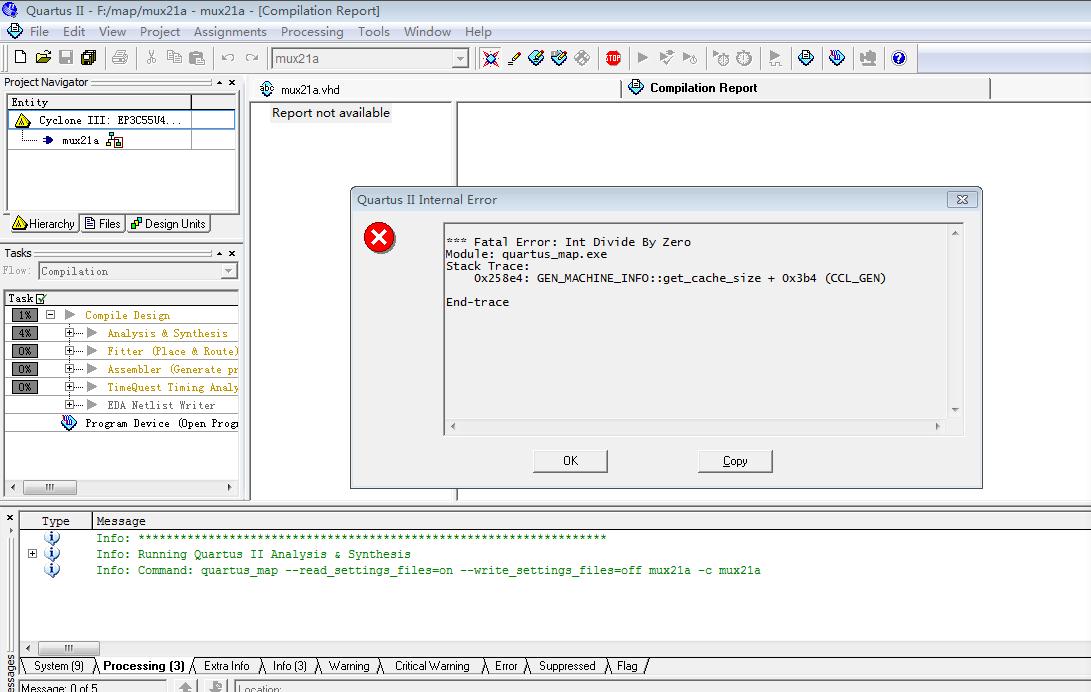The width and height of the screenshot is (1091, 692).
Task: Click the Print icon in toolbar
Action: [120, 58]
